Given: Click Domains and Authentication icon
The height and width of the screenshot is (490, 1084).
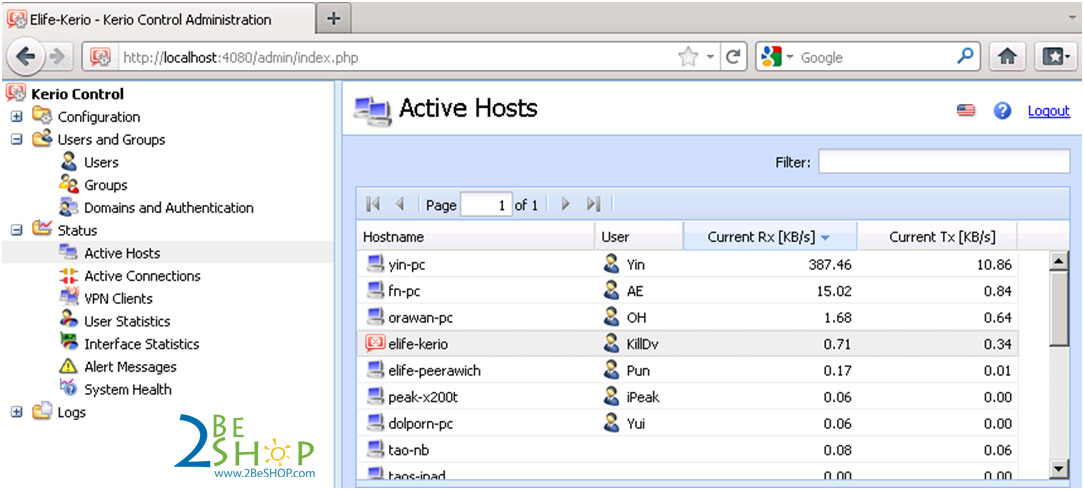Looking at the screenshot, I should [68, 207].
